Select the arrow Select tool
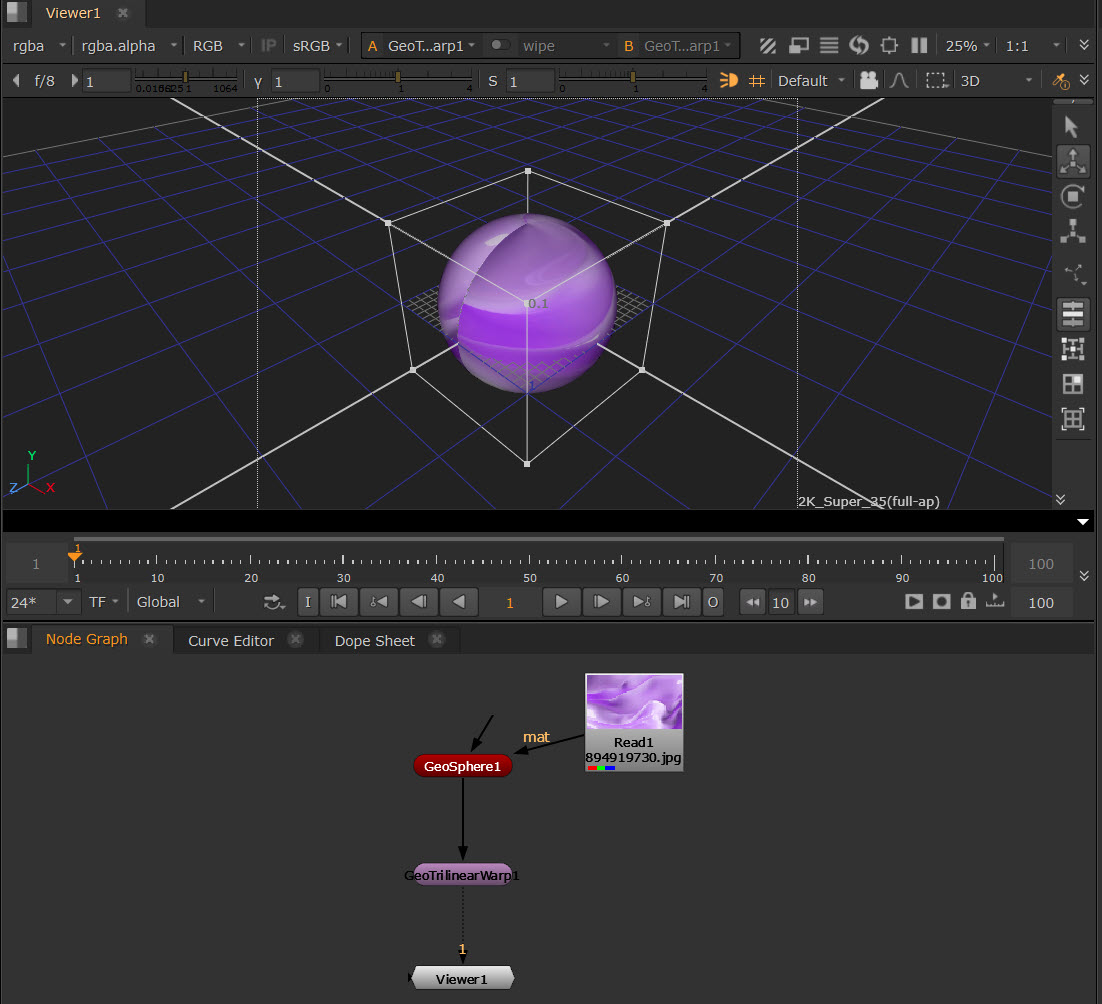Viewport: 1102px width, 1004px height. [x=1072, y=127]
